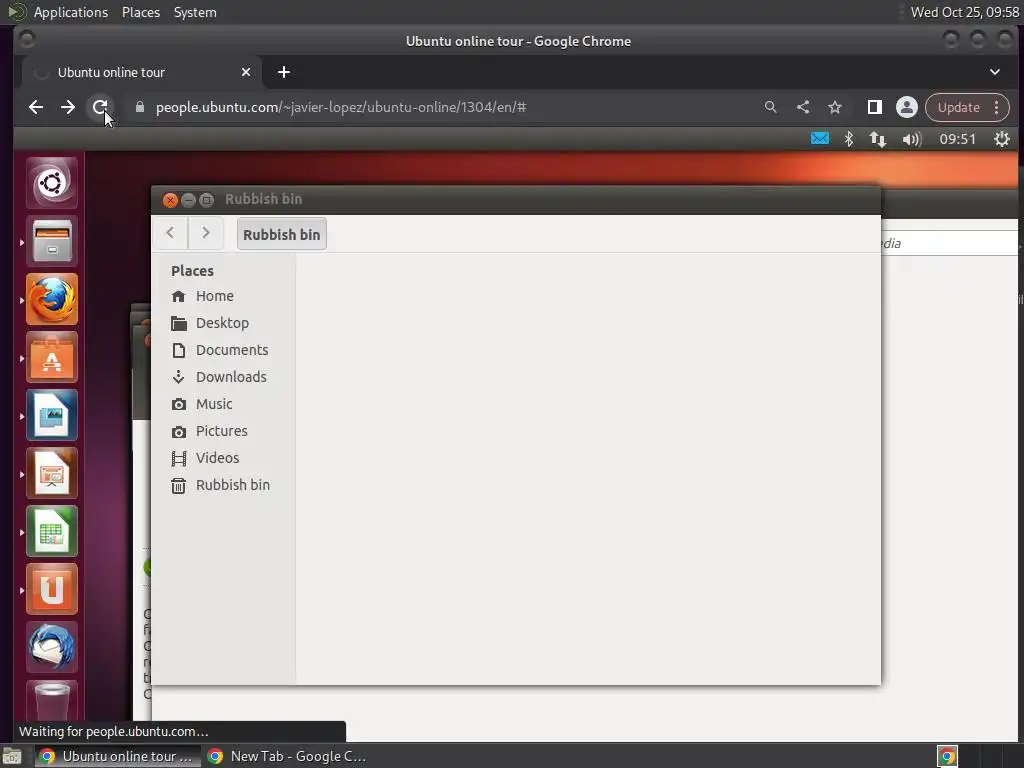Click the show desktop taskbar icon
This screenshot has width=1024, height=768.
[x=12, y=756]
